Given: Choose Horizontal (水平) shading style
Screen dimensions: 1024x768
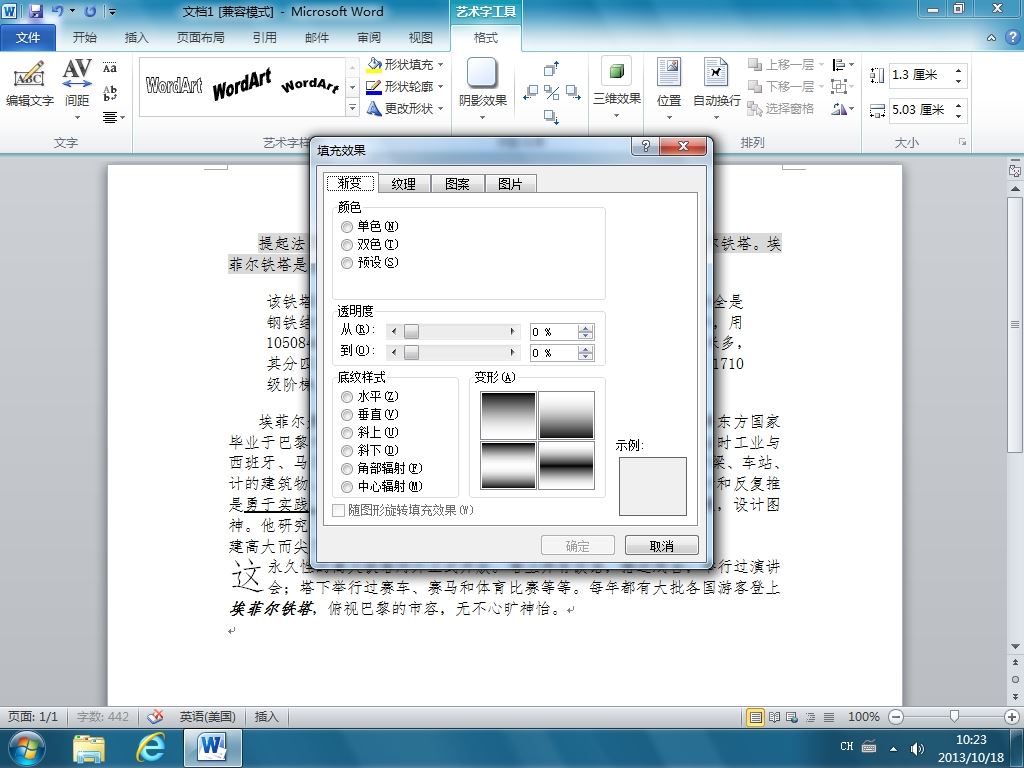Looking at the screenshot, I should 347,396.
